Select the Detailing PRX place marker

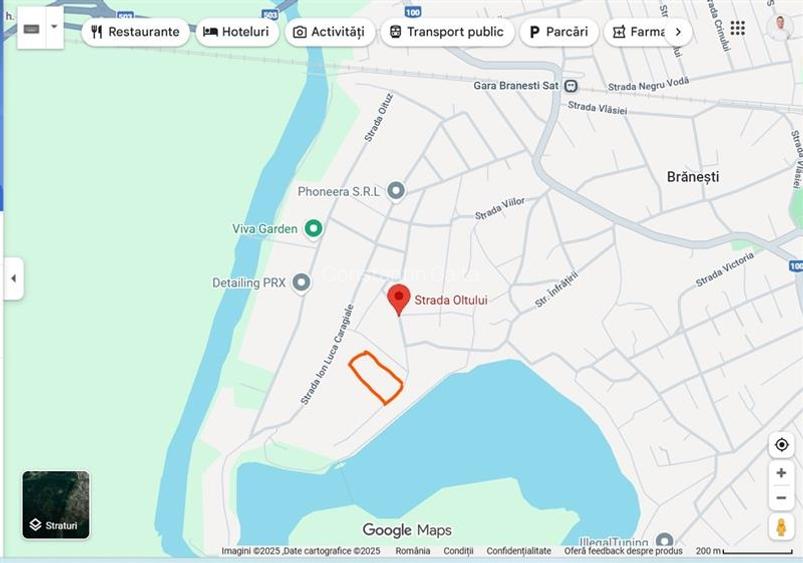coord(301,282)
